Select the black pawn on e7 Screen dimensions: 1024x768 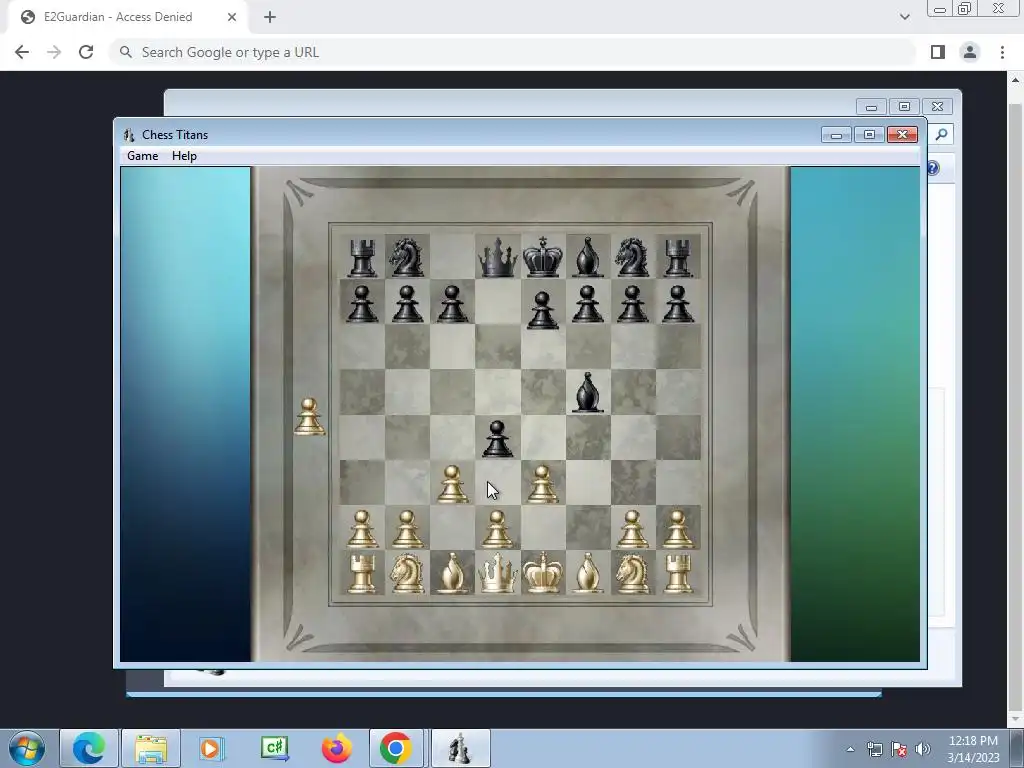pyautogui.click(x=542, y=310)
